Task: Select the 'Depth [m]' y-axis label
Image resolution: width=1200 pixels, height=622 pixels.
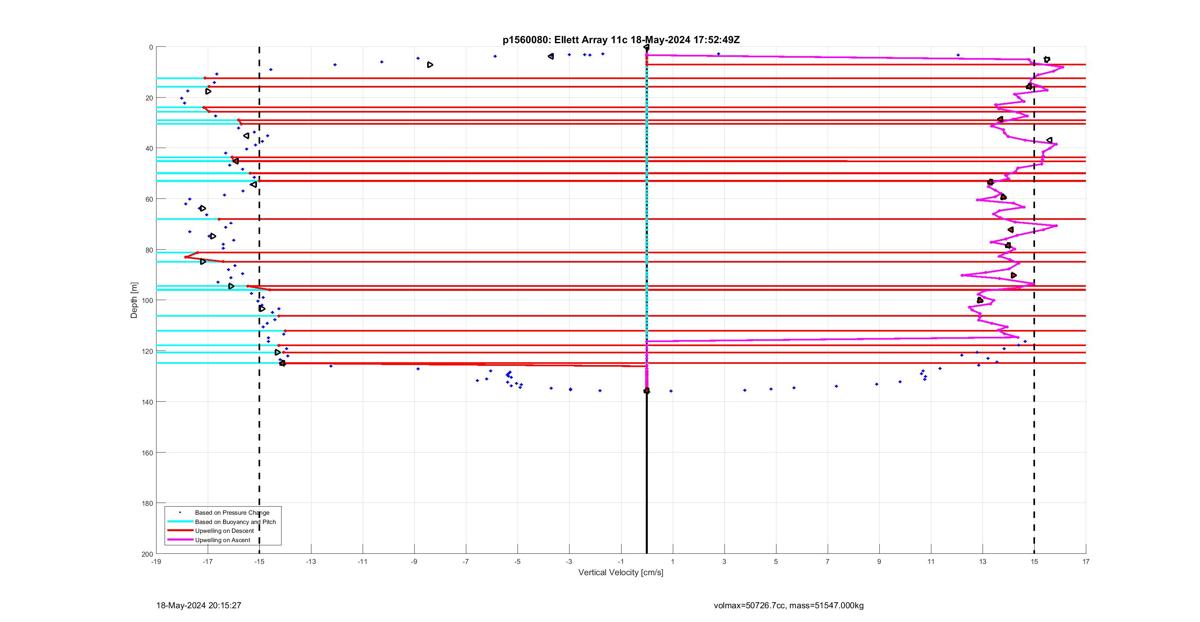Action: pos(133,300)
